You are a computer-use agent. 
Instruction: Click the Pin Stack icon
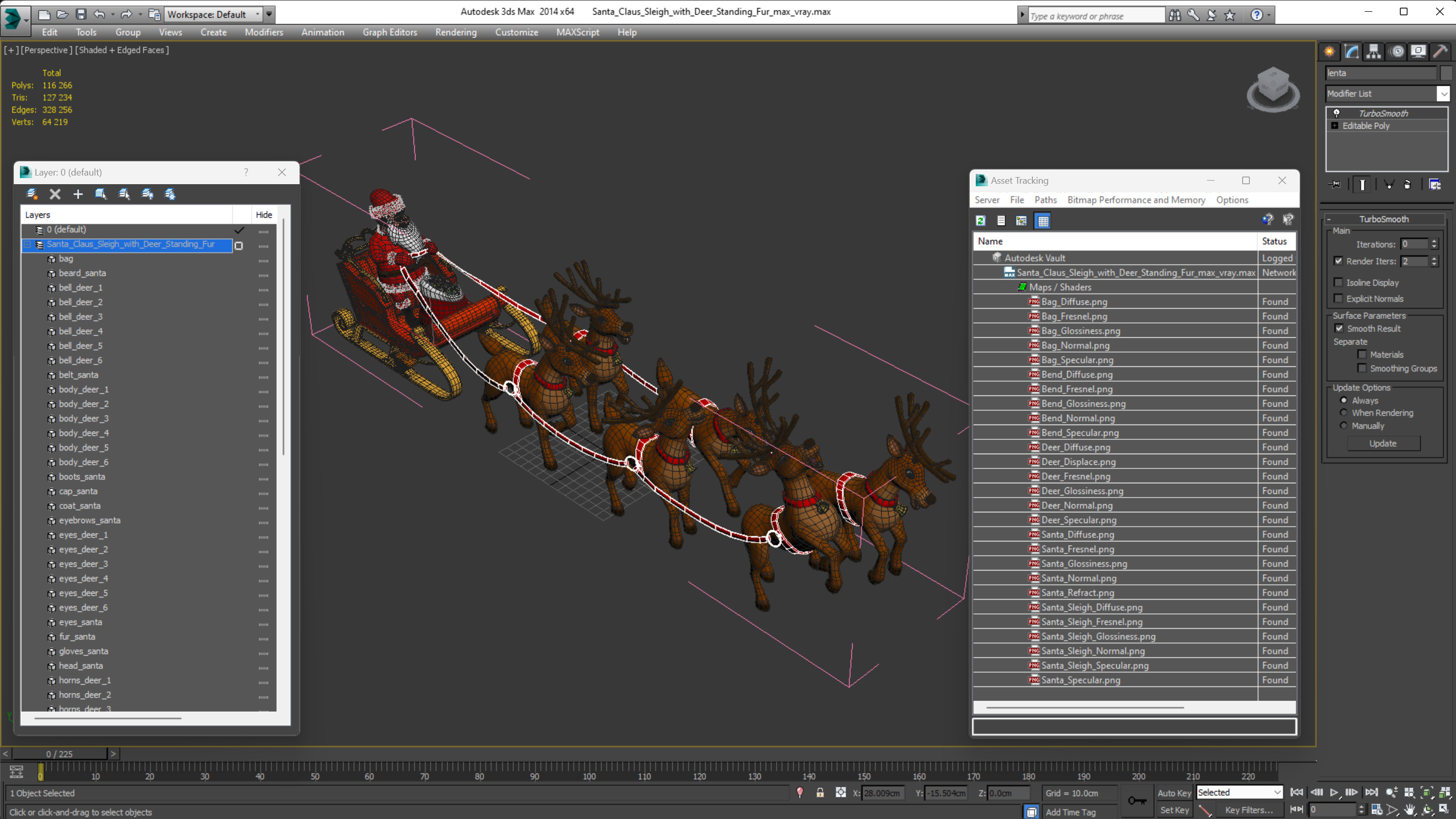click(x=1336, y=184)
